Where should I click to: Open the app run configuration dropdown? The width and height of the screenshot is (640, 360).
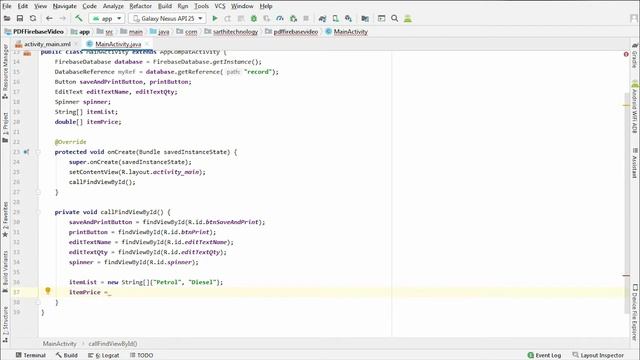coord(107,18)
